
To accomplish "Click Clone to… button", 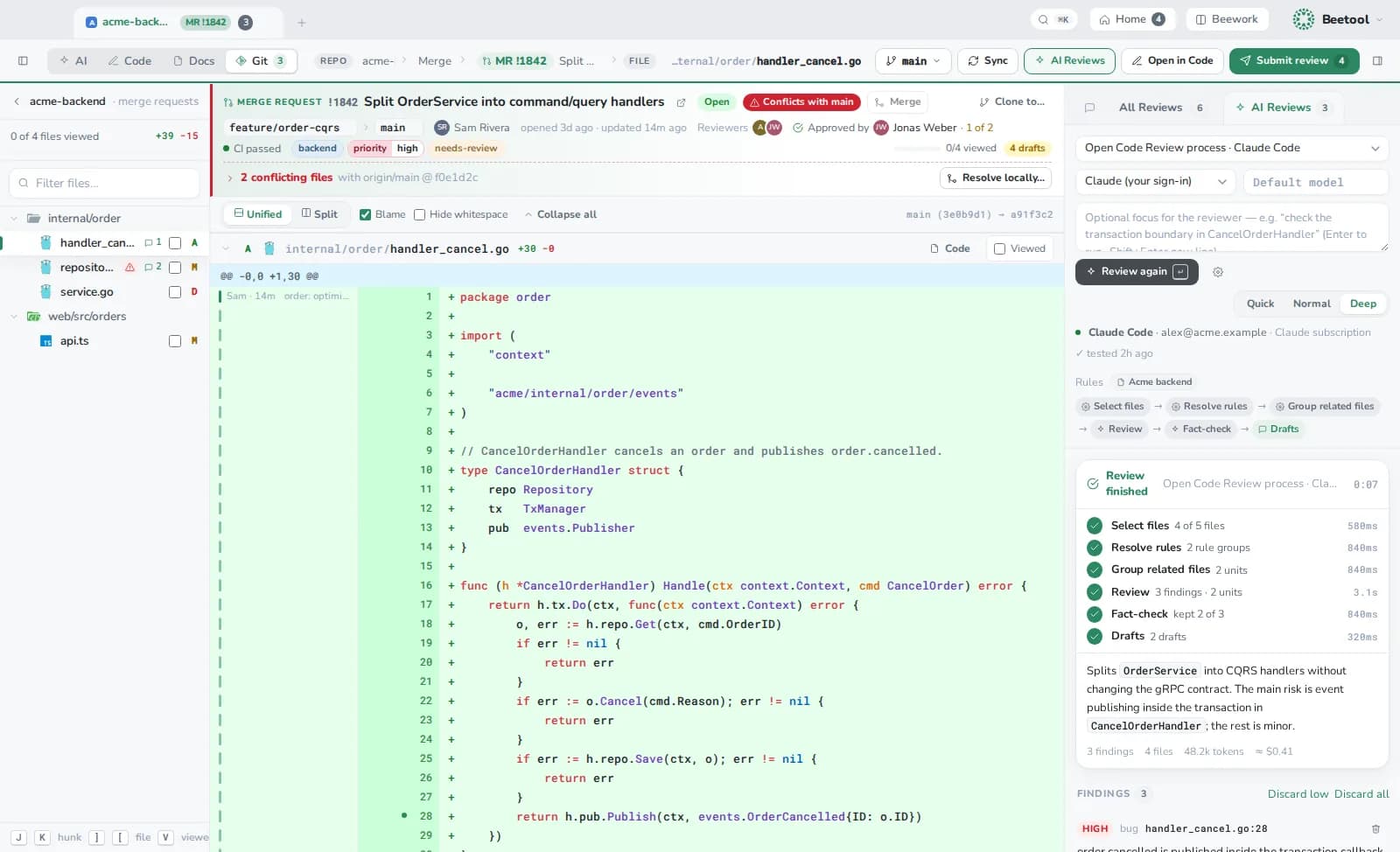I will [x=1012, y=102].
